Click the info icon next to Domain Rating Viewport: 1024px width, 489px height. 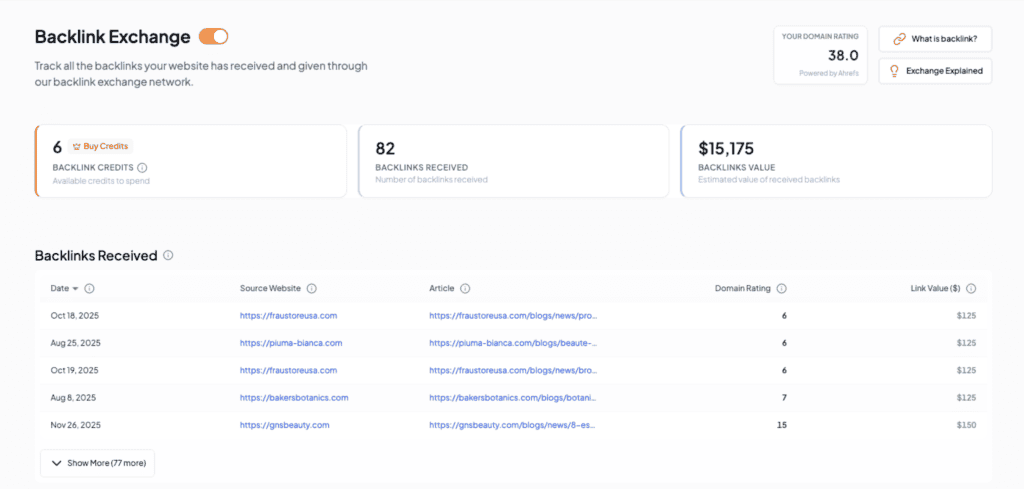point(781,288)
